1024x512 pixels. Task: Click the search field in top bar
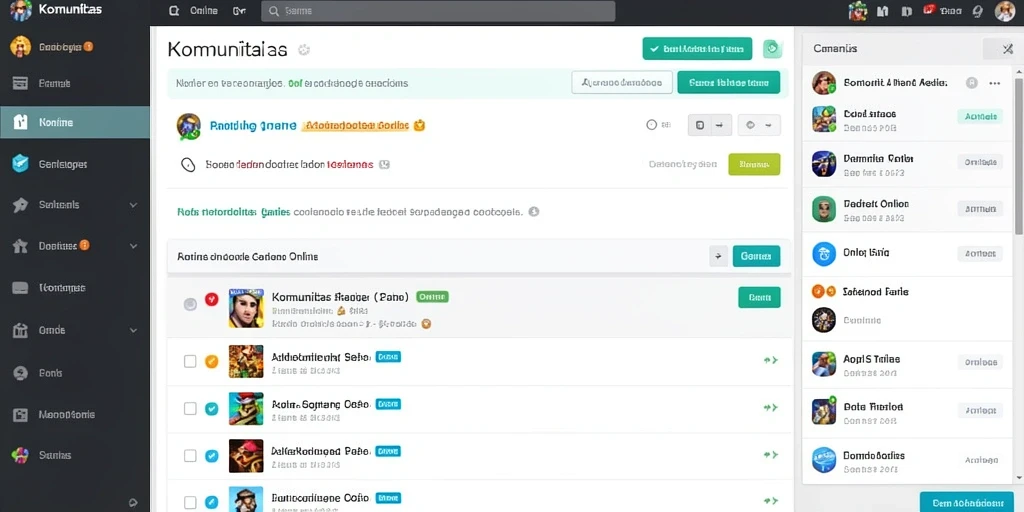[x=438, y=11]
